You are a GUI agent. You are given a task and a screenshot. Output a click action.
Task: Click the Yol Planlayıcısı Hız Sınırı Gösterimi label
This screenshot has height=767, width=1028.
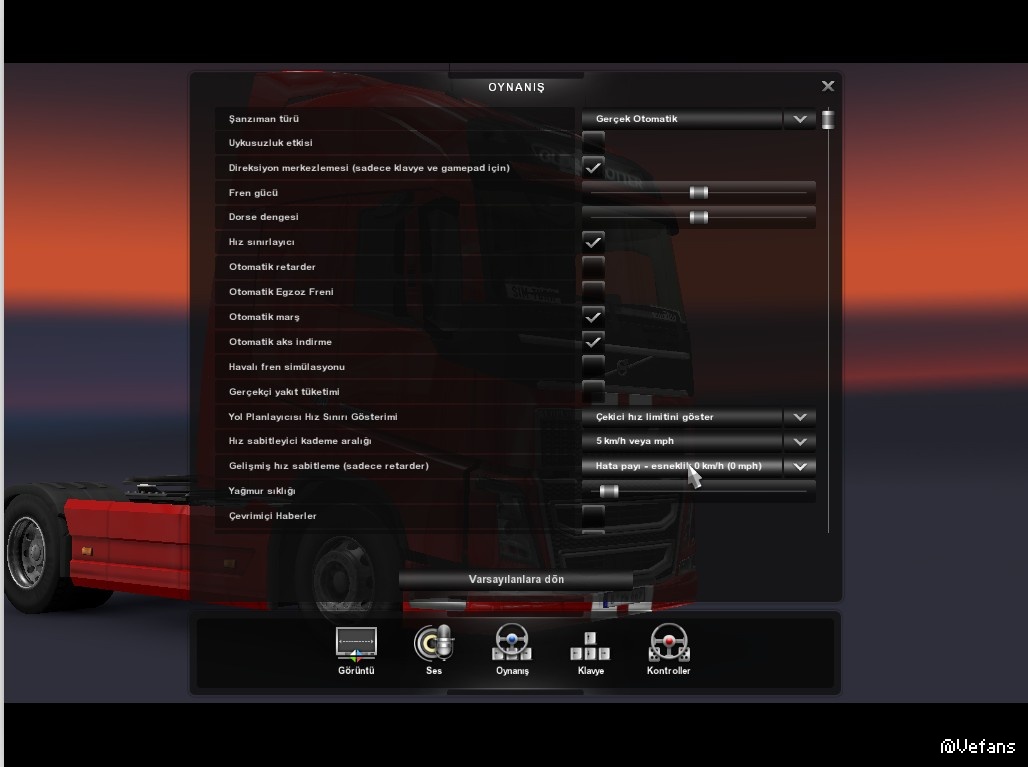click(x=313, y=417)
